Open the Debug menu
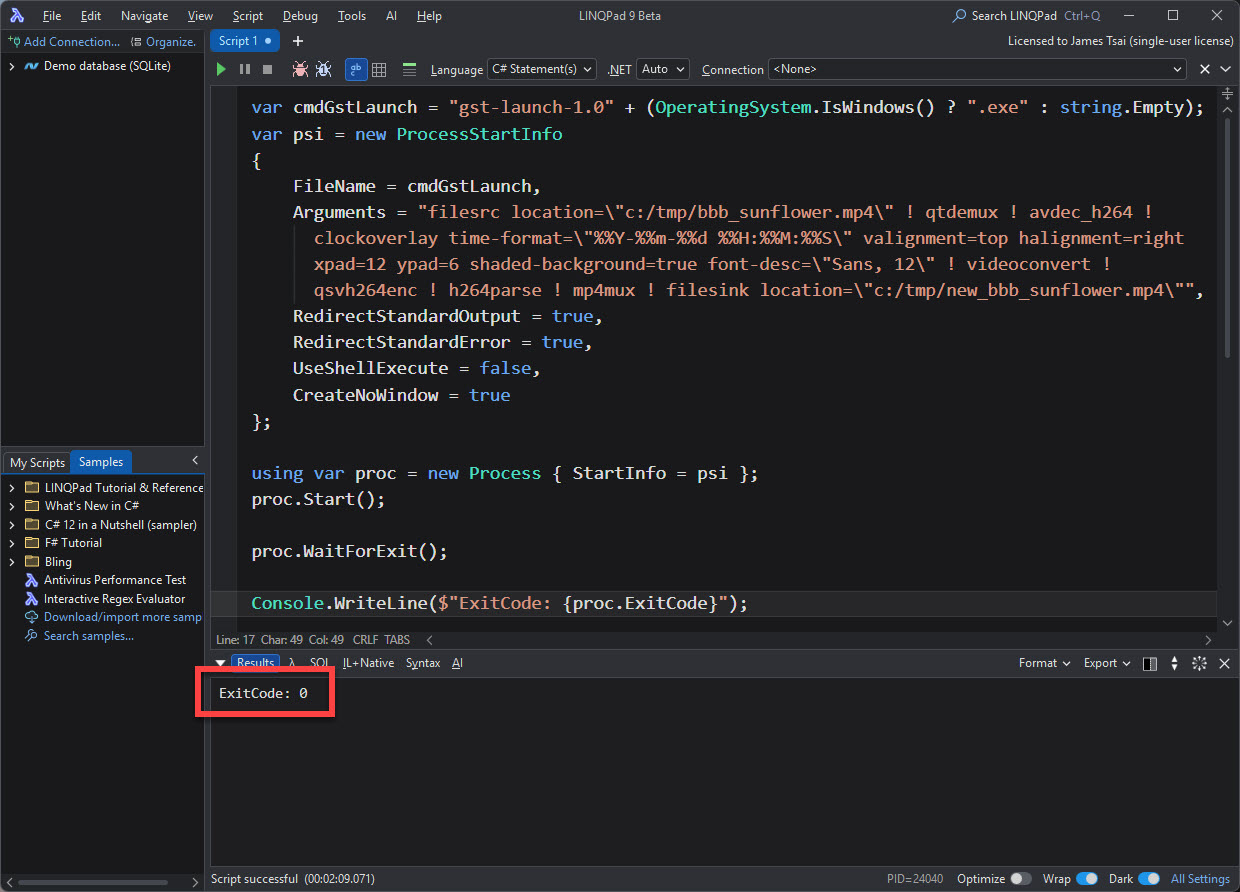Screen dimensions: 1240x892 (300, 16)
